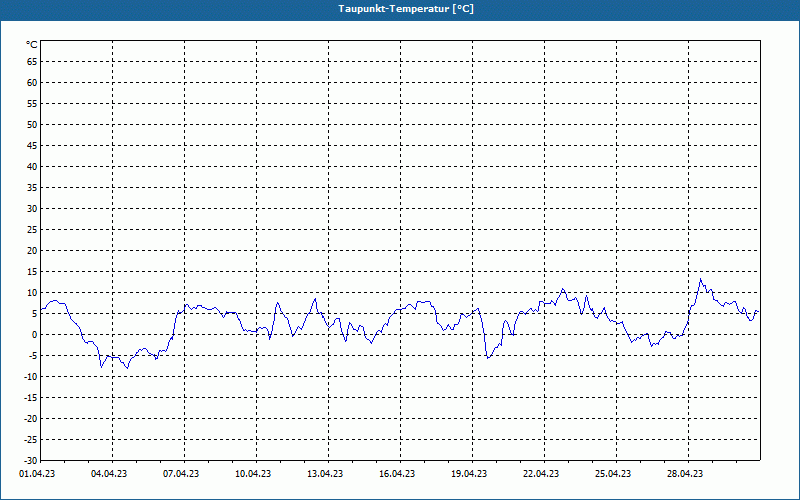Screen dimensions: 800x500
Task: Click the date label 22.04.23
Action: click(x=541, y=474)
